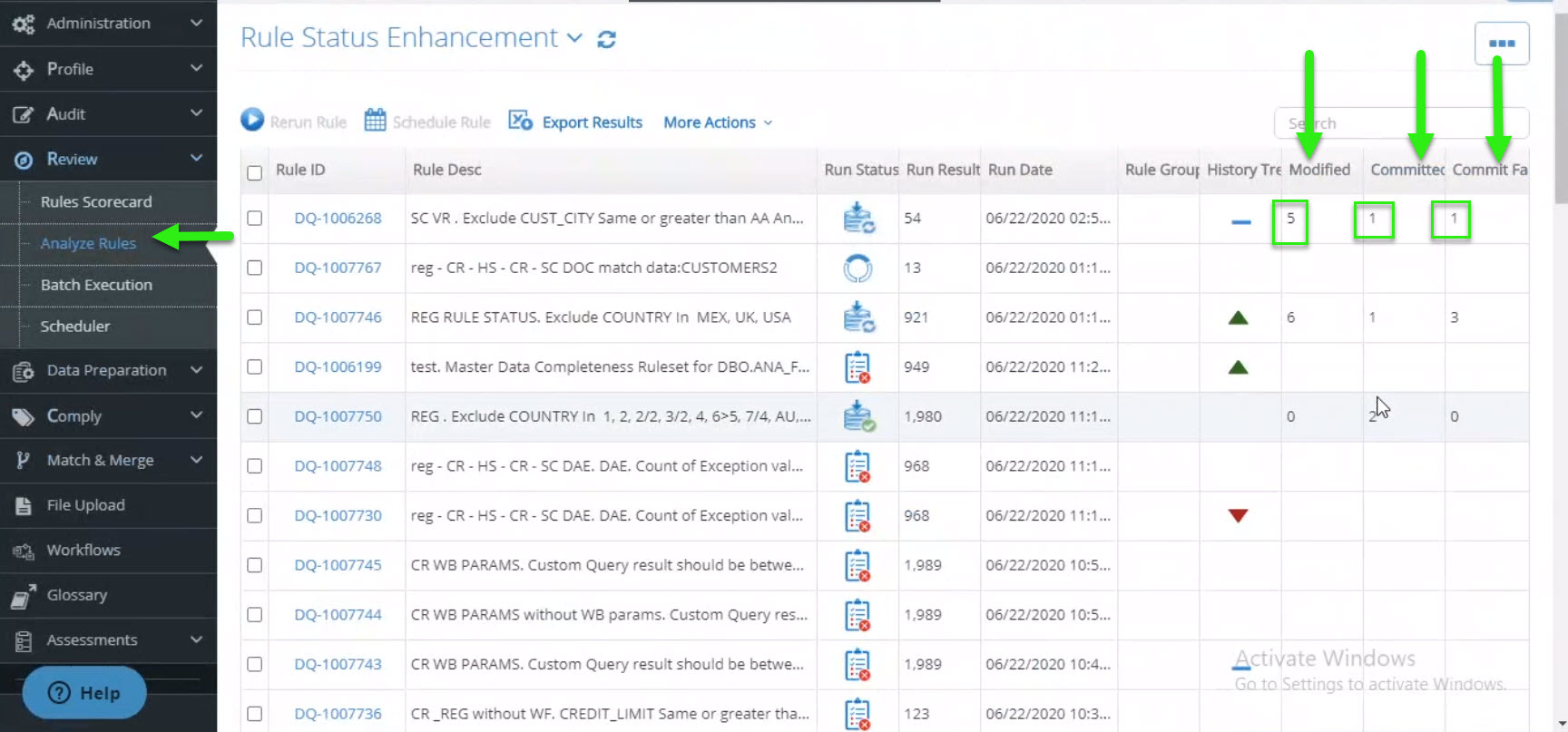Open Rules Scorecard in the Review menu
This screenshot has width=1568, height=732.
96,202
